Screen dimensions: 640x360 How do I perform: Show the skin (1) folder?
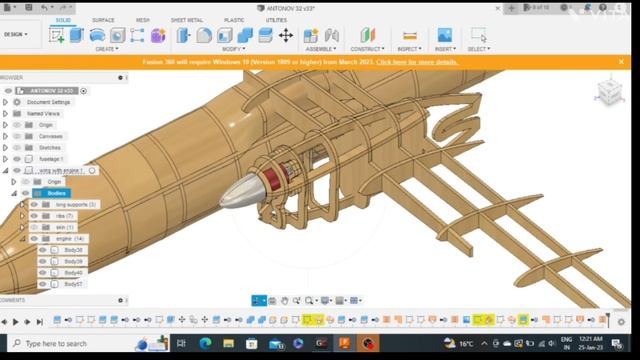pyautogui.click(x=34, y=227)
